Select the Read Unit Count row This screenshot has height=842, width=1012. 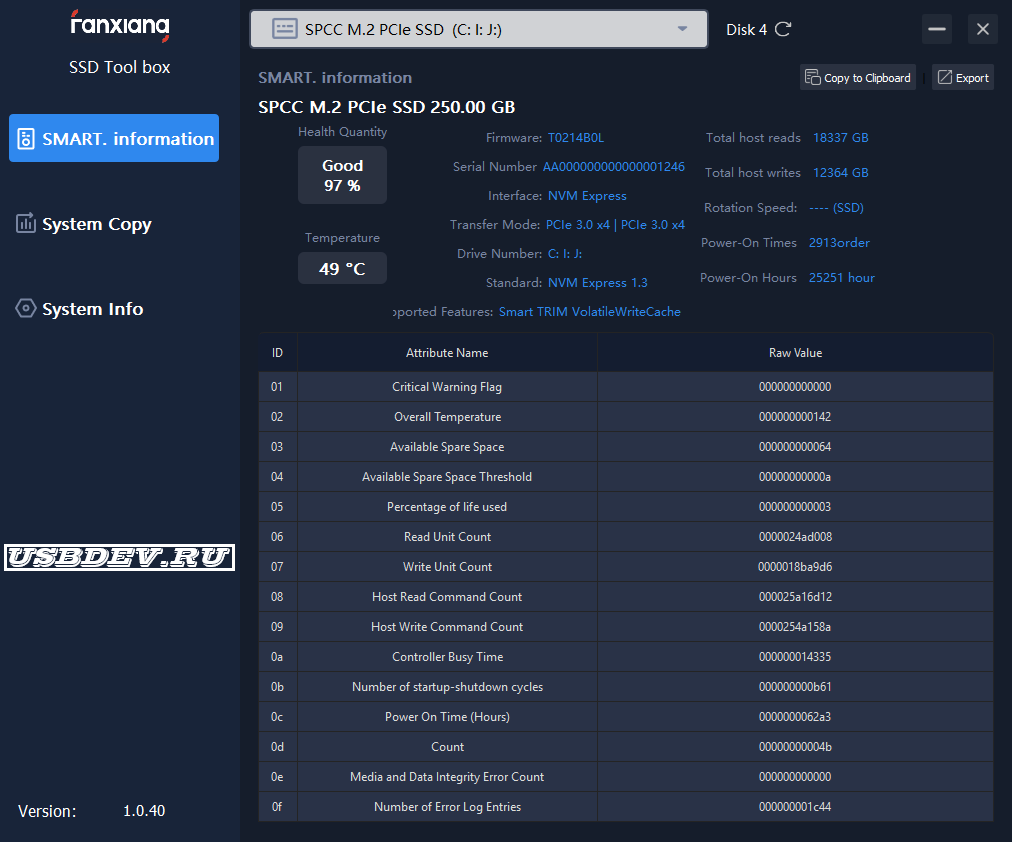tap(625, 537)
